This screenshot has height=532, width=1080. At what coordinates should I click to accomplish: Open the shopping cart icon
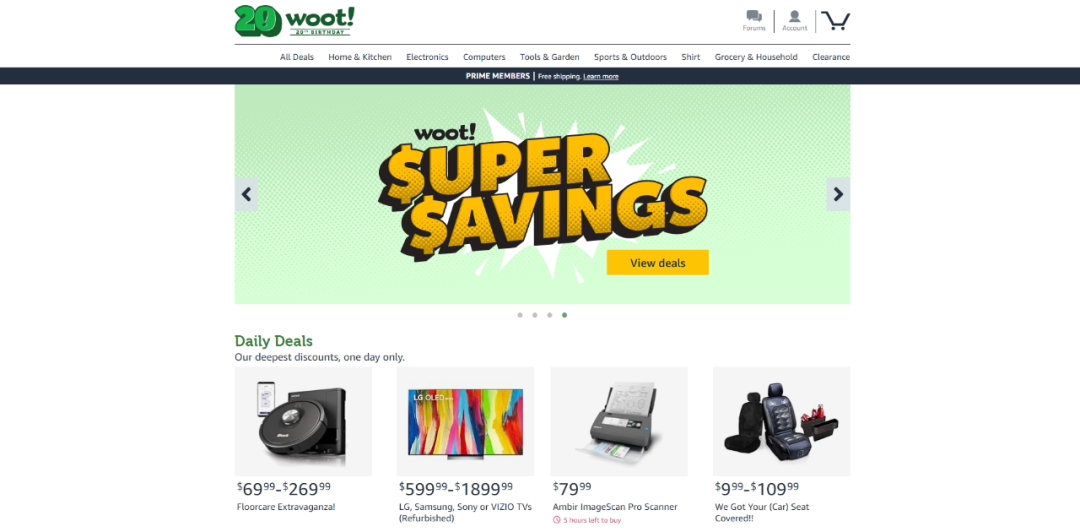pyautogui.click(x=835, y=21)
